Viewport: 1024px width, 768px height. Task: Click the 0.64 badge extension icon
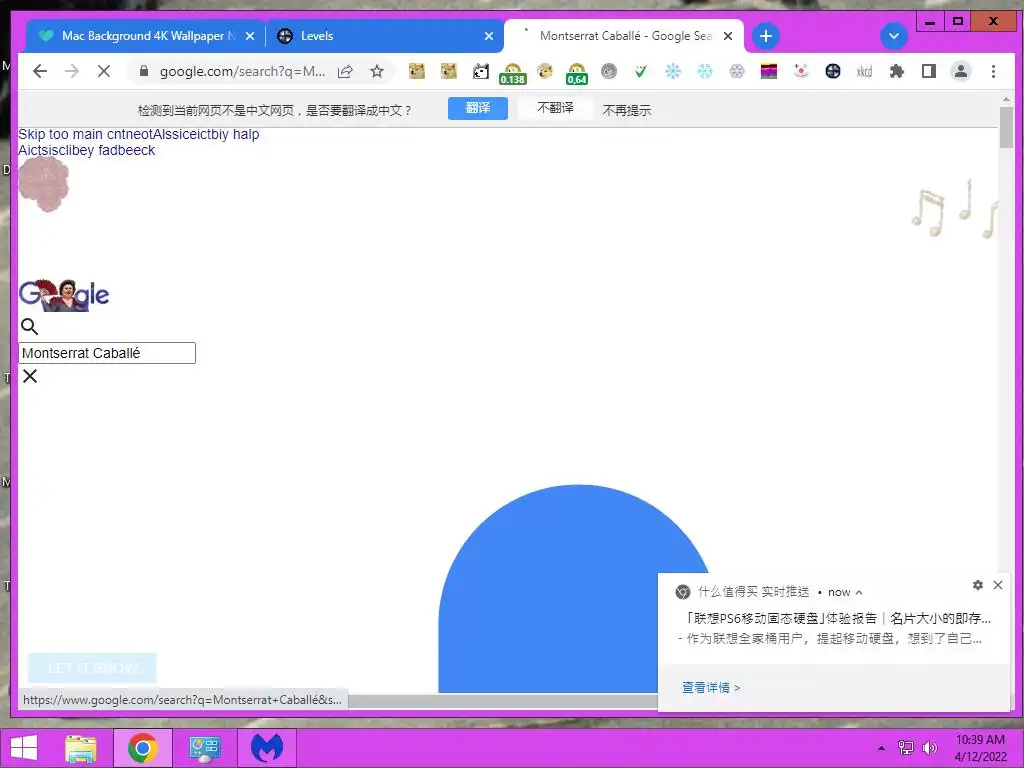[577, 73]
